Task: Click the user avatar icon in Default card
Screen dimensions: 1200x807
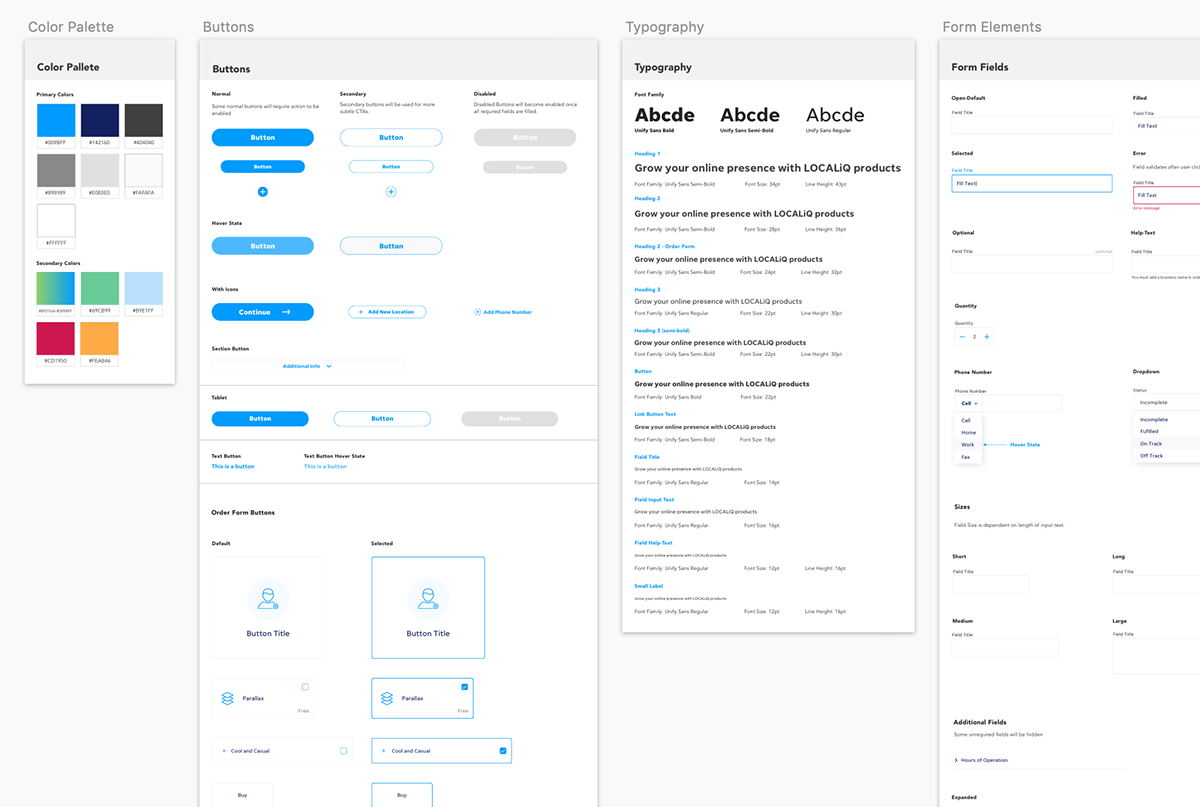Action: [268, 598]
